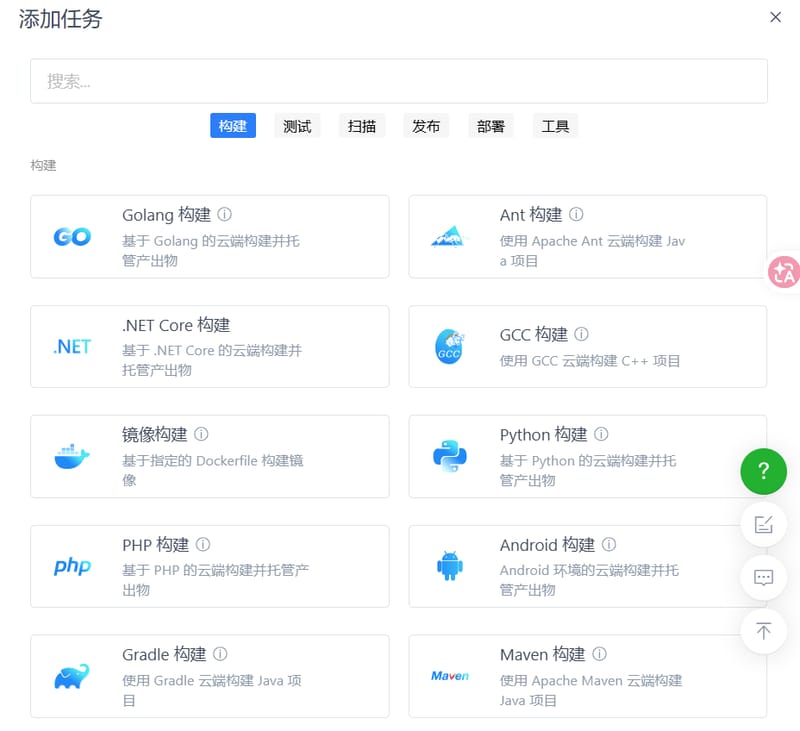Open info icon next to Ant 构建

[x=576, y=214]
